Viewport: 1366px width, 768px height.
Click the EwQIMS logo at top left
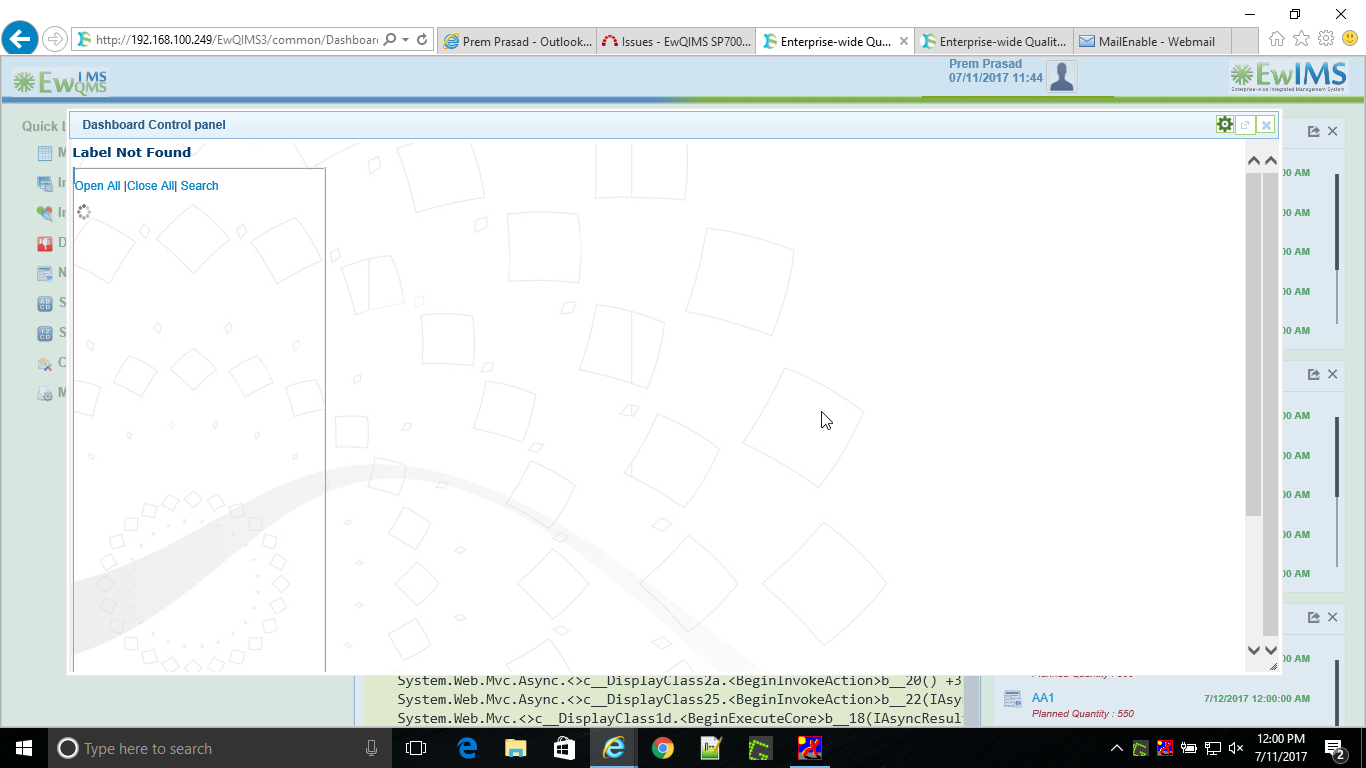[x=60, y=82]
